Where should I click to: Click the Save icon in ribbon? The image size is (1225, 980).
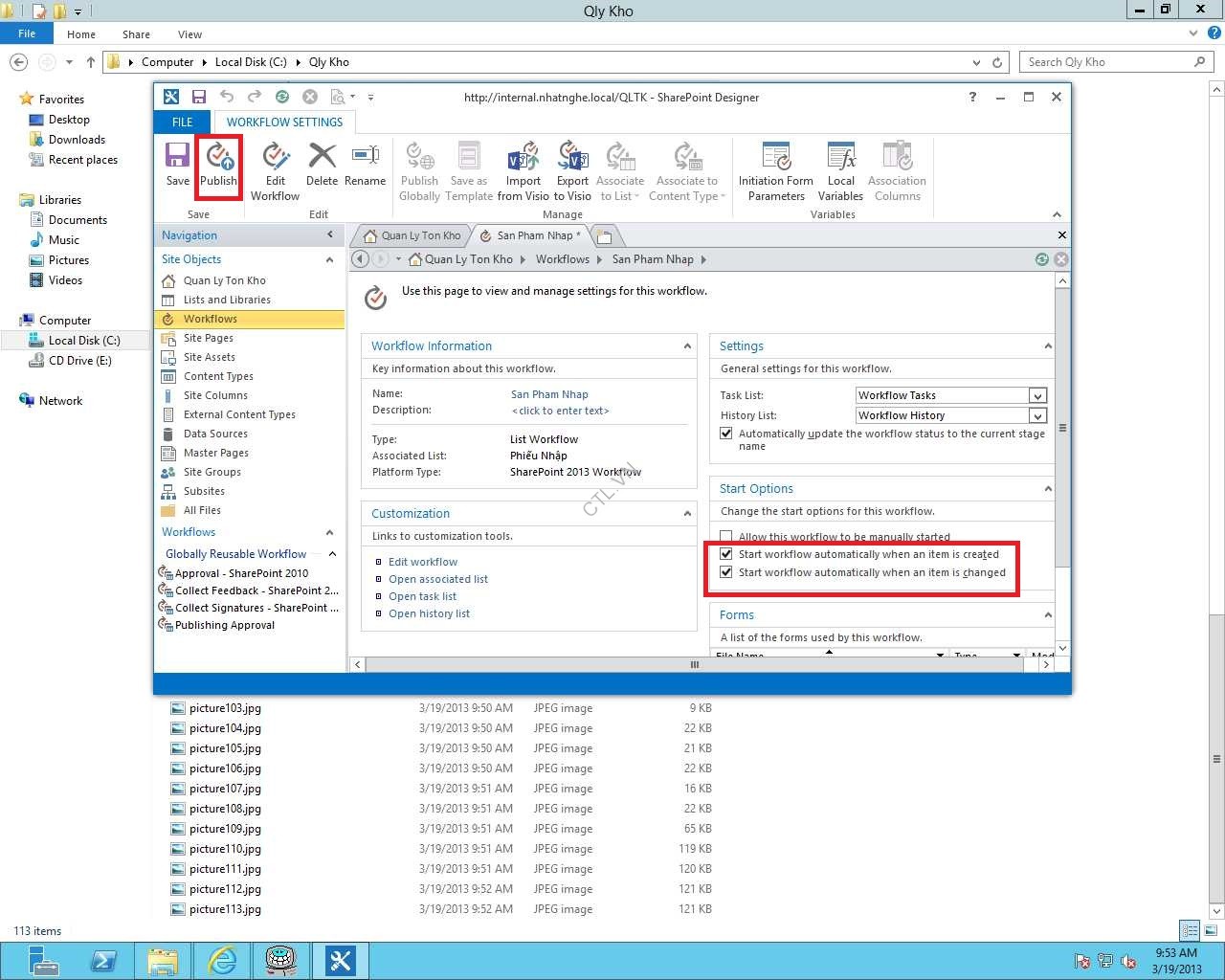point(178,164)
